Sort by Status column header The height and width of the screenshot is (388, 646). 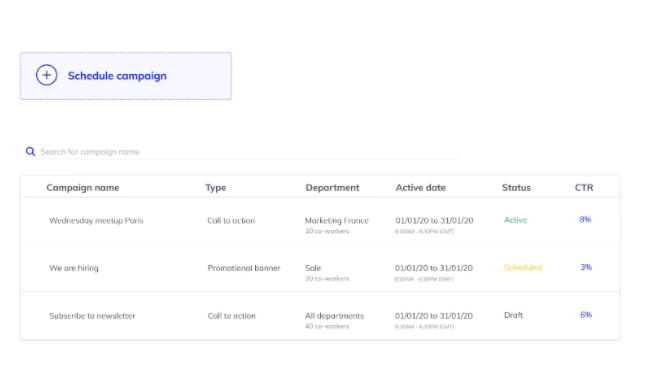pos(516,188)
